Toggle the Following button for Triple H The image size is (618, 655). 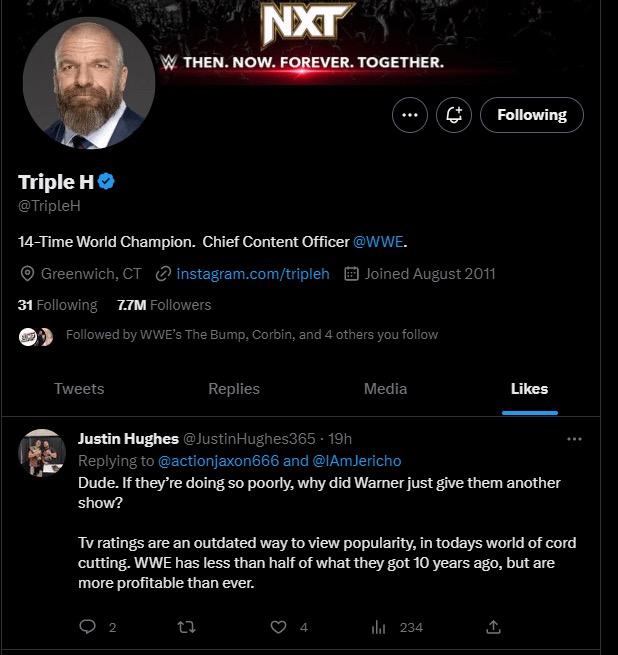coord(532,115)
